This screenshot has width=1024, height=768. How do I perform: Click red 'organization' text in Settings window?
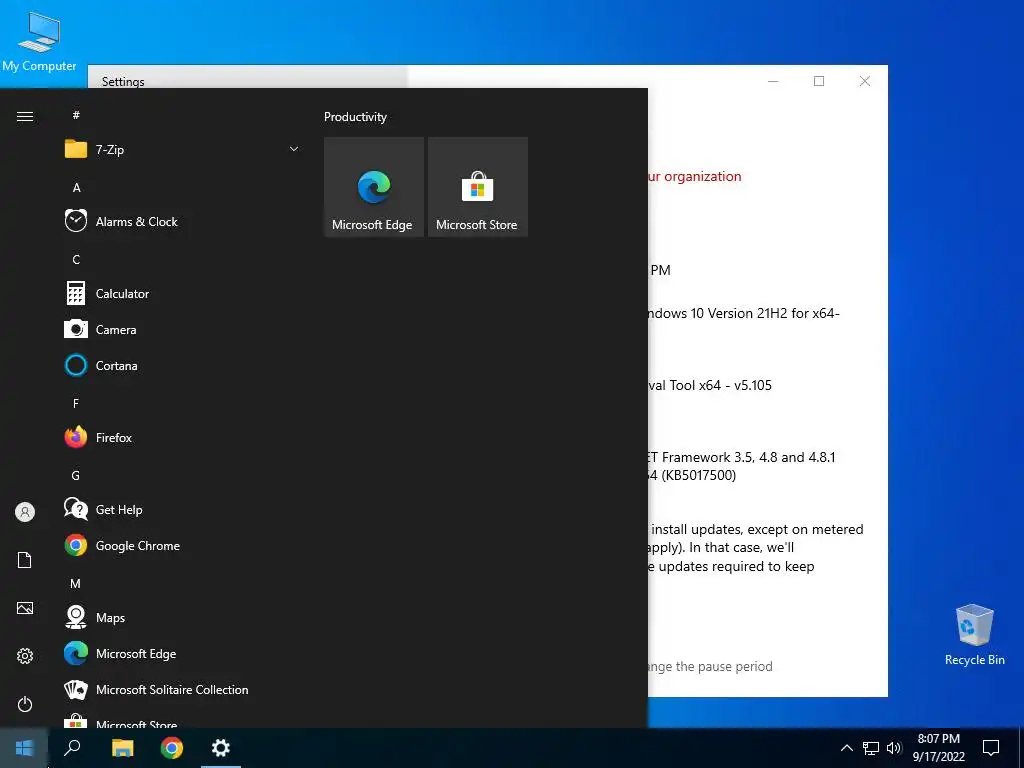pos(703,176)
